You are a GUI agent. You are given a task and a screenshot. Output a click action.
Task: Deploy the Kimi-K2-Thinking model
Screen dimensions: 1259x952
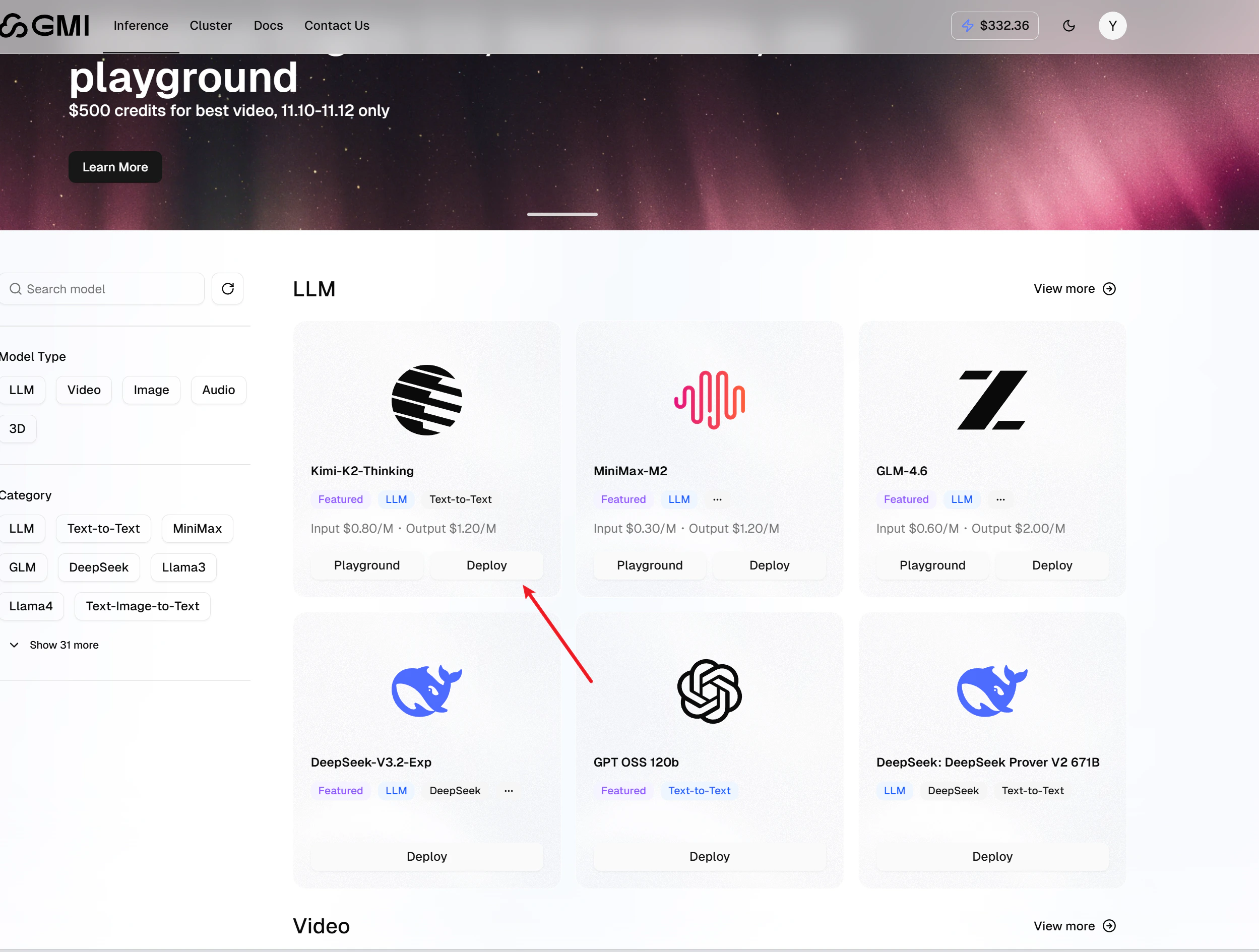coord(486,565)
